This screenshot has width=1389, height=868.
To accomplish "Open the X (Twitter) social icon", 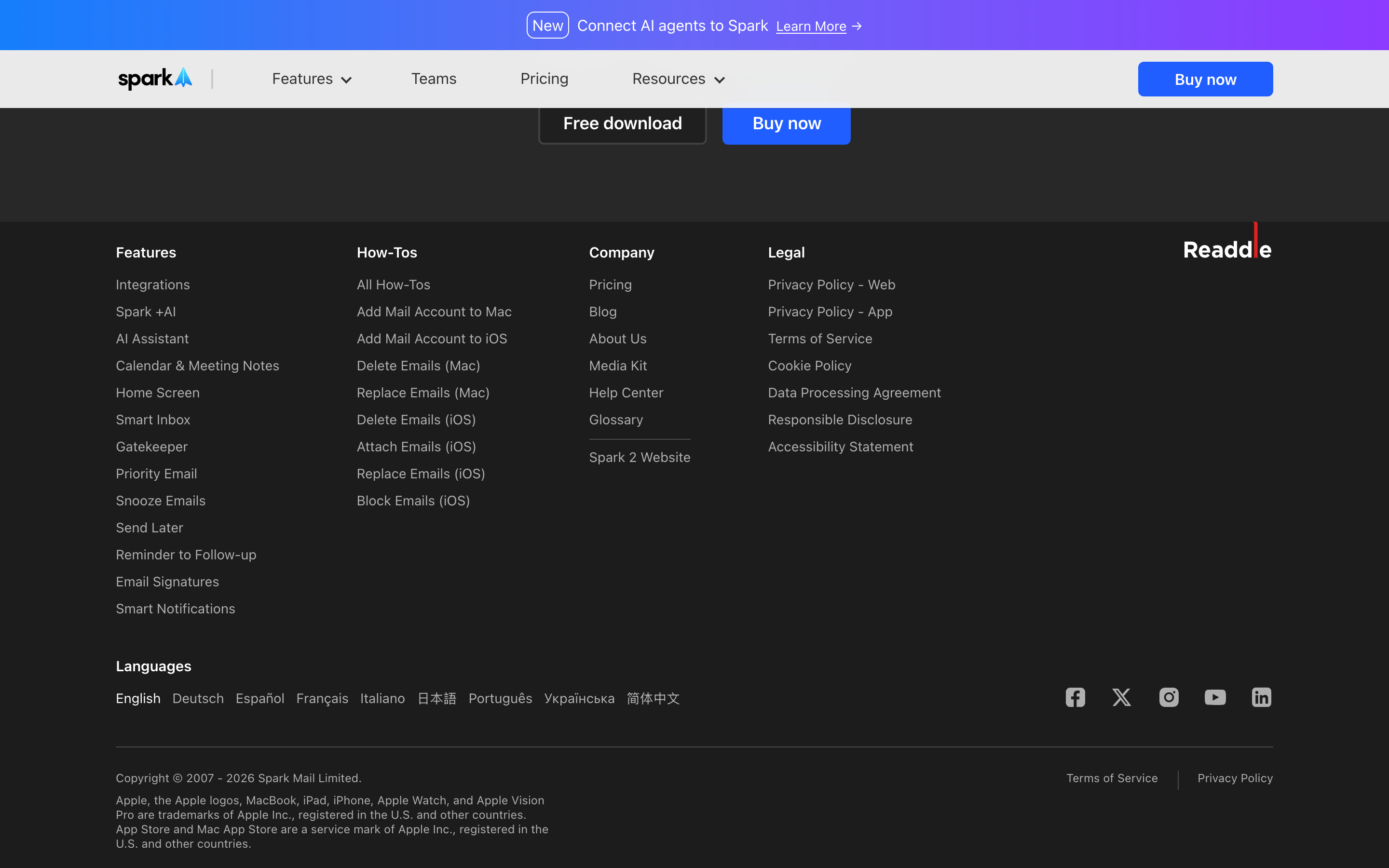I will point(1121,697).
